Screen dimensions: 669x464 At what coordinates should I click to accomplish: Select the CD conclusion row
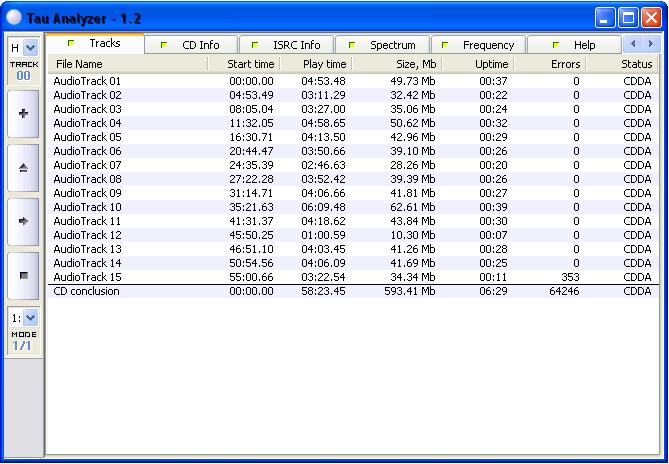coord(353,291)
